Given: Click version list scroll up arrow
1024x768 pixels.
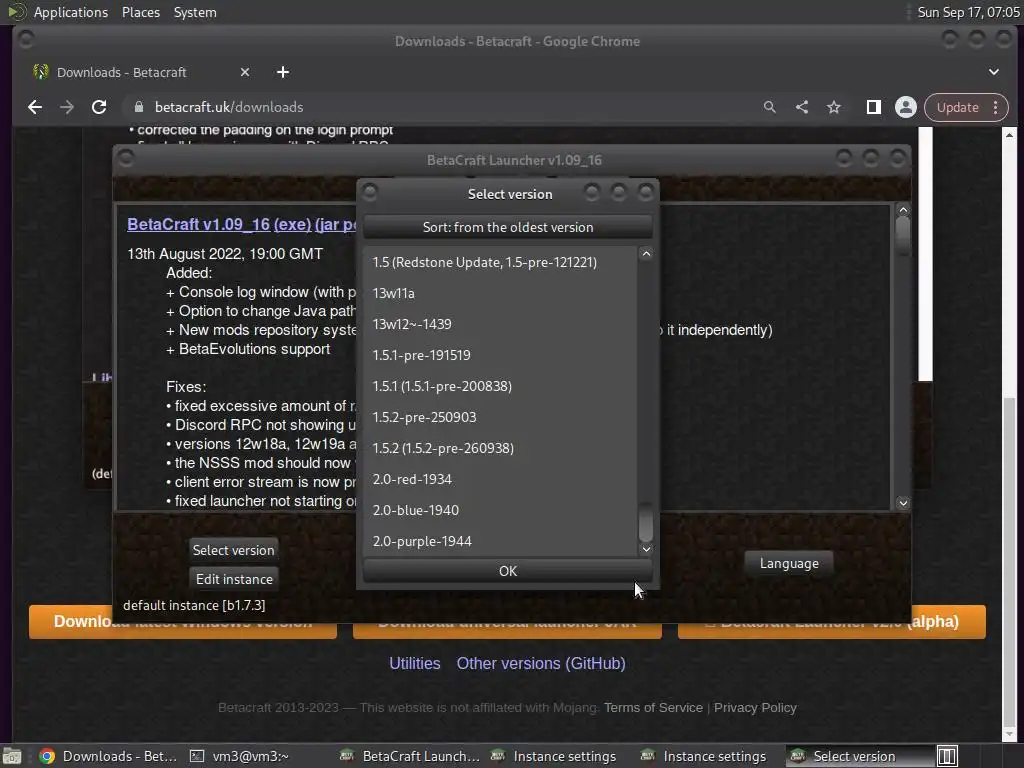Looking at the screenshot, I should coord(646,253).
